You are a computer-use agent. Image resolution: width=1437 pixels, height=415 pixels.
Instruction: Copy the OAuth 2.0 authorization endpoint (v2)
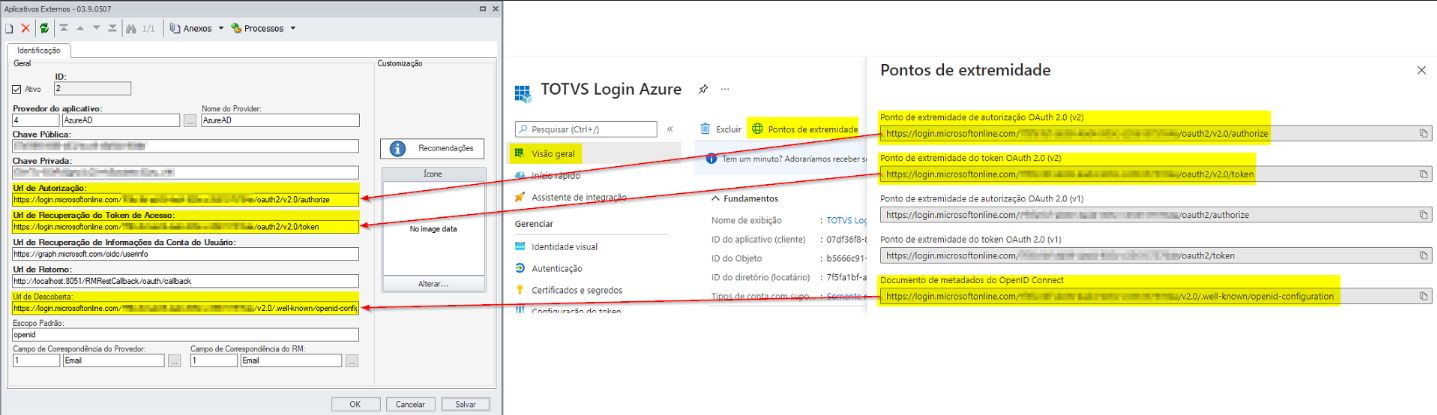coord(1423,133)
